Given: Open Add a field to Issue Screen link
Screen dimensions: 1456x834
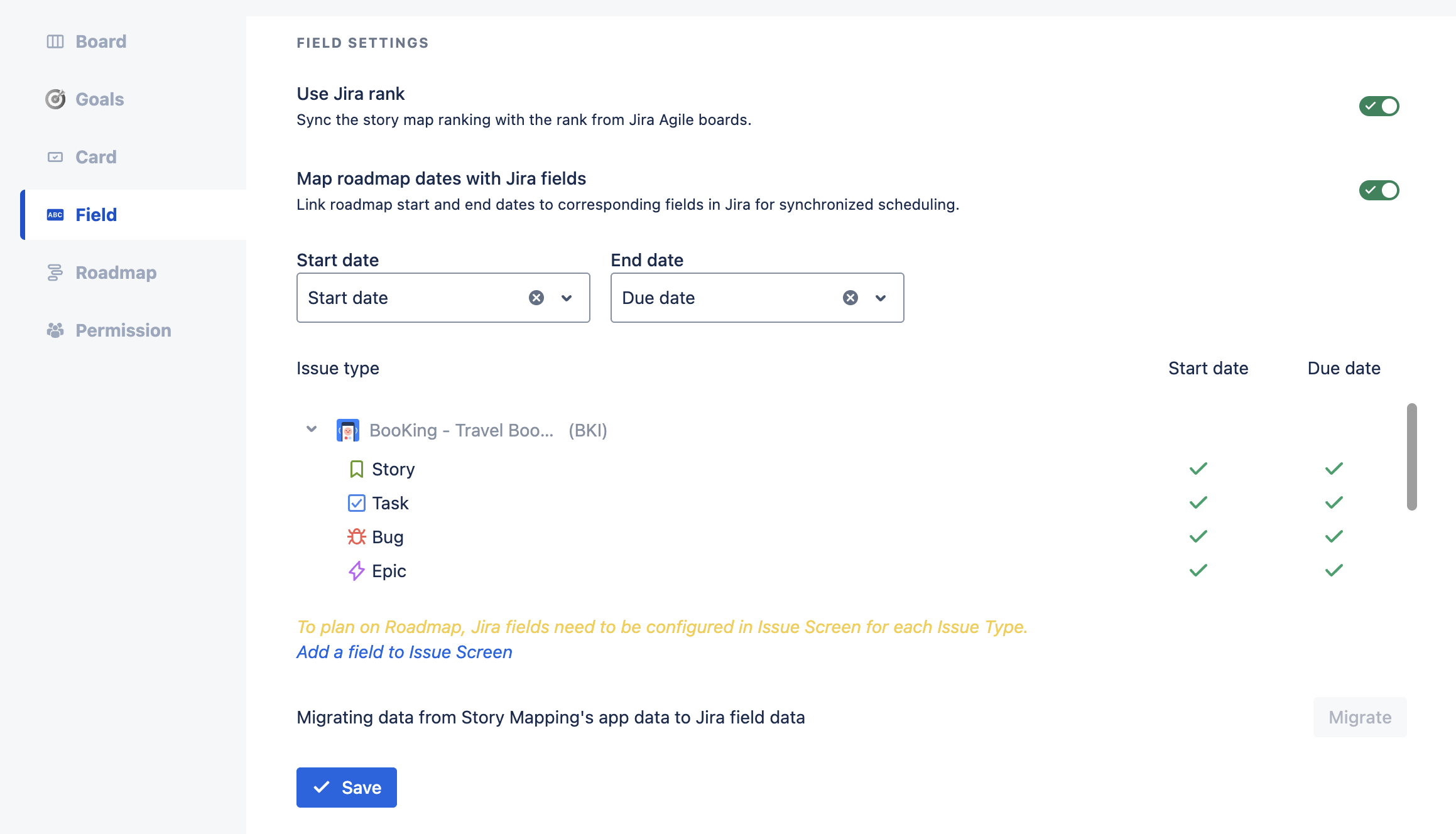Looking at the screenshot, I should (405, 652).
